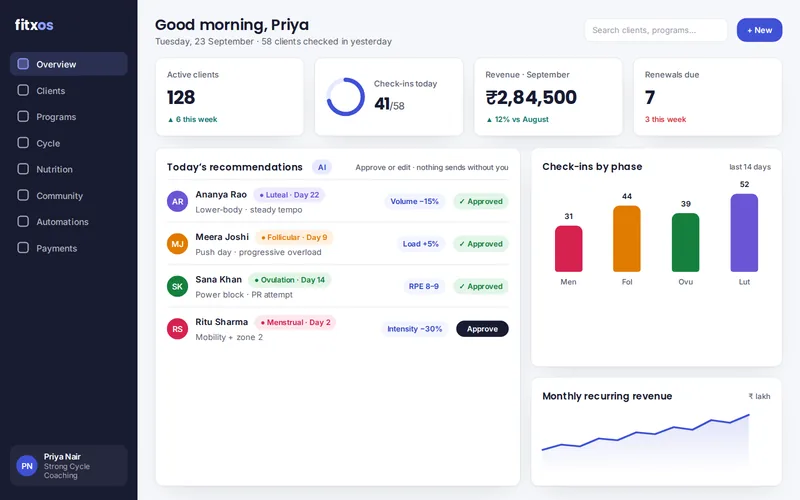Click the Load +5% chip

pos(420,244)
